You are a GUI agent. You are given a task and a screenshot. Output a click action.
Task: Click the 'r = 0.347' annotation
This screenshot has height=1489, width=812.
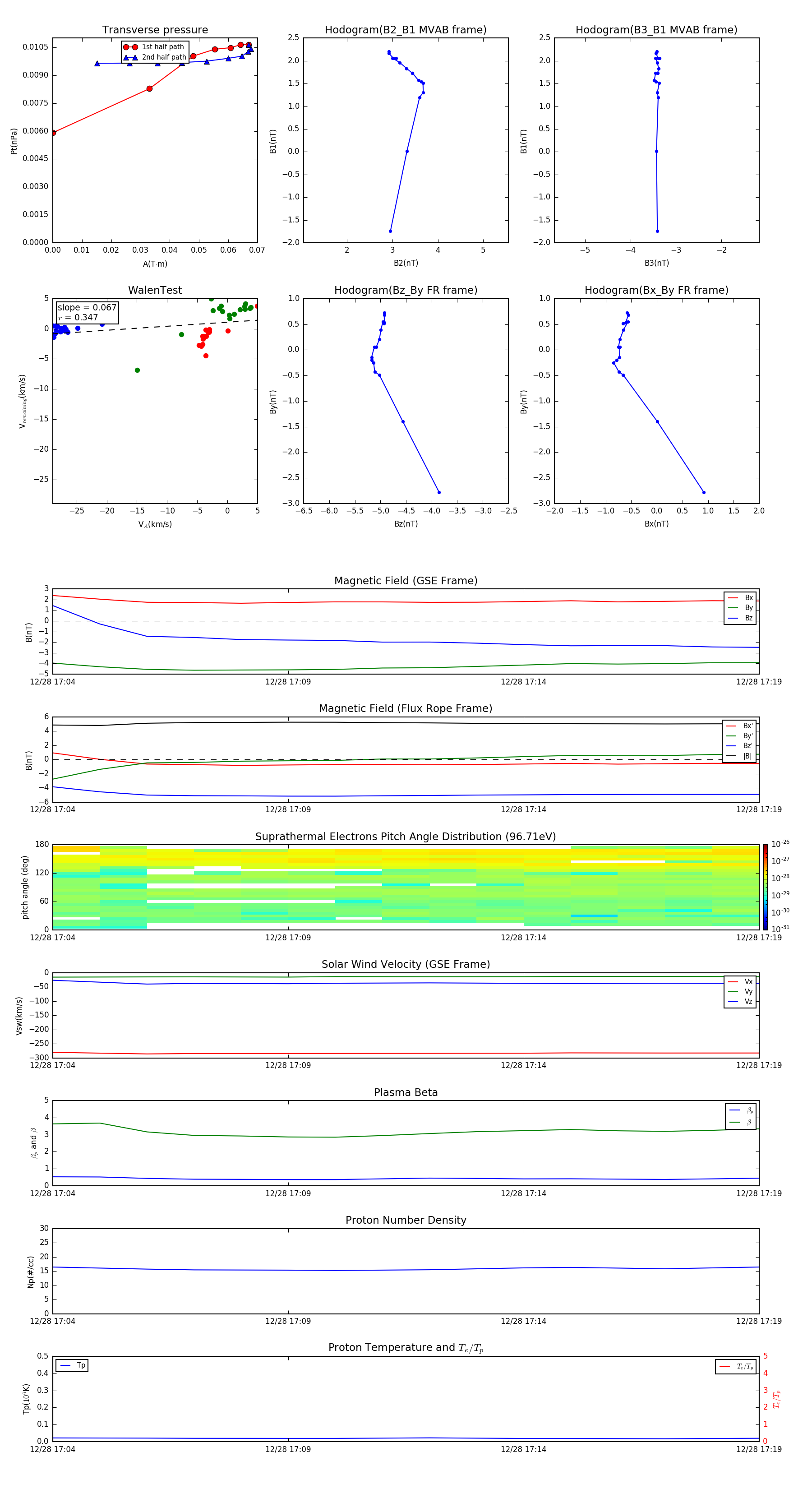click(x=78, y=317)
